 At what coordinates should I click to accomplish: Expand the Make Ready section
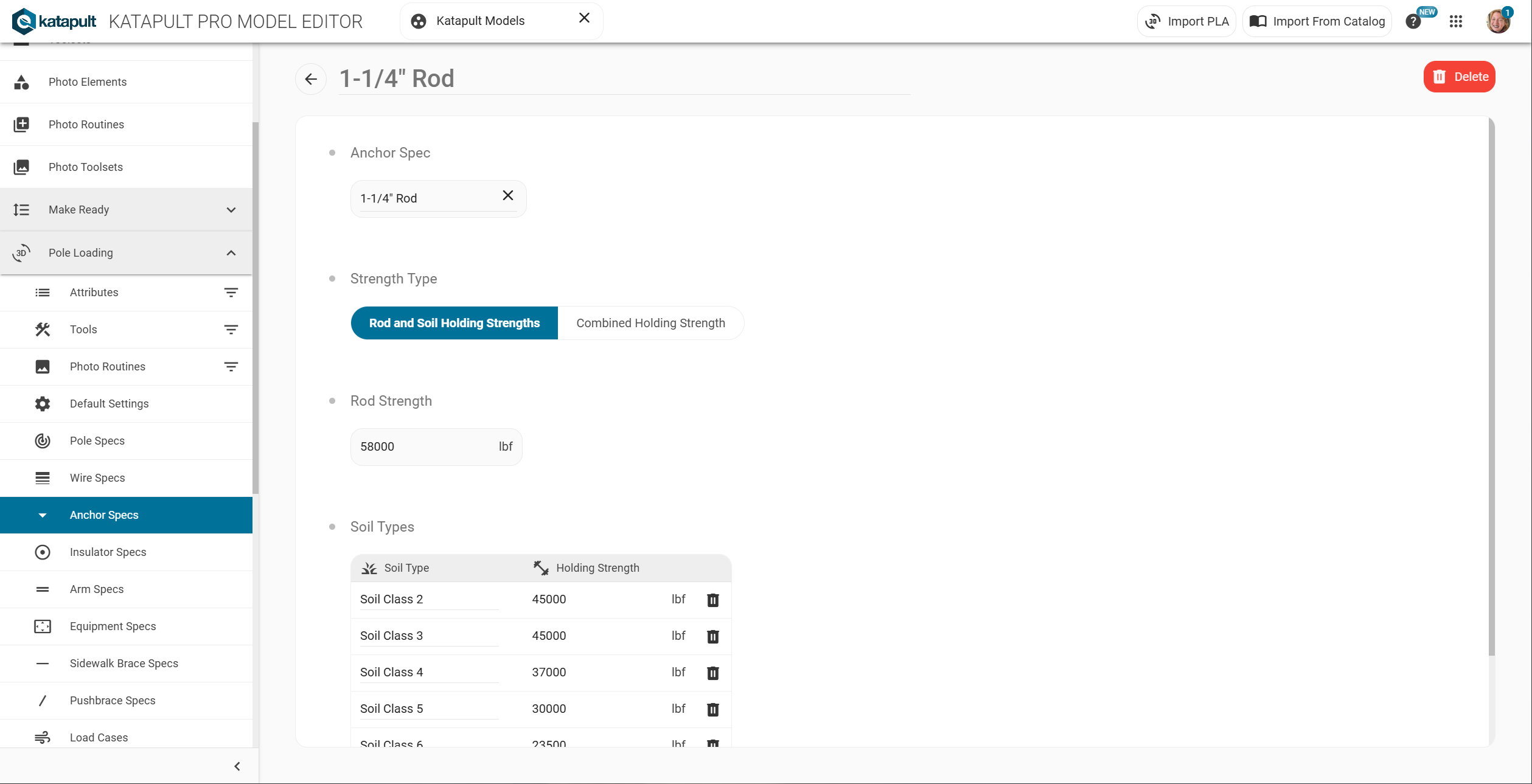coord(231,210)
